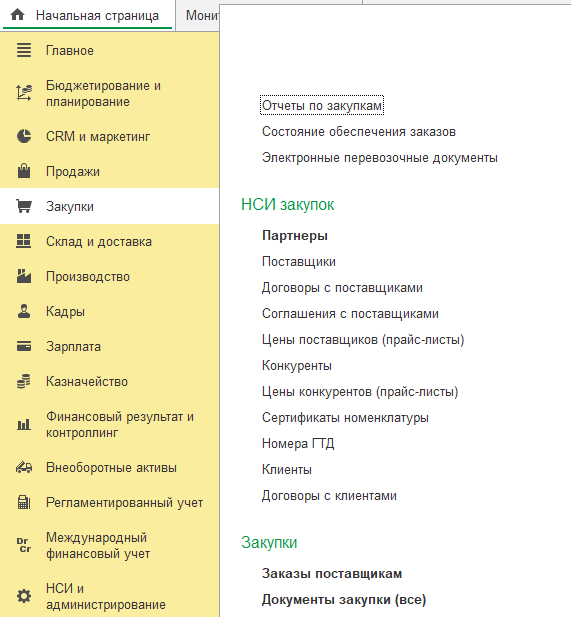571x617 pixels.
Task: Open the Партнеры list
Action: point(295,235)
